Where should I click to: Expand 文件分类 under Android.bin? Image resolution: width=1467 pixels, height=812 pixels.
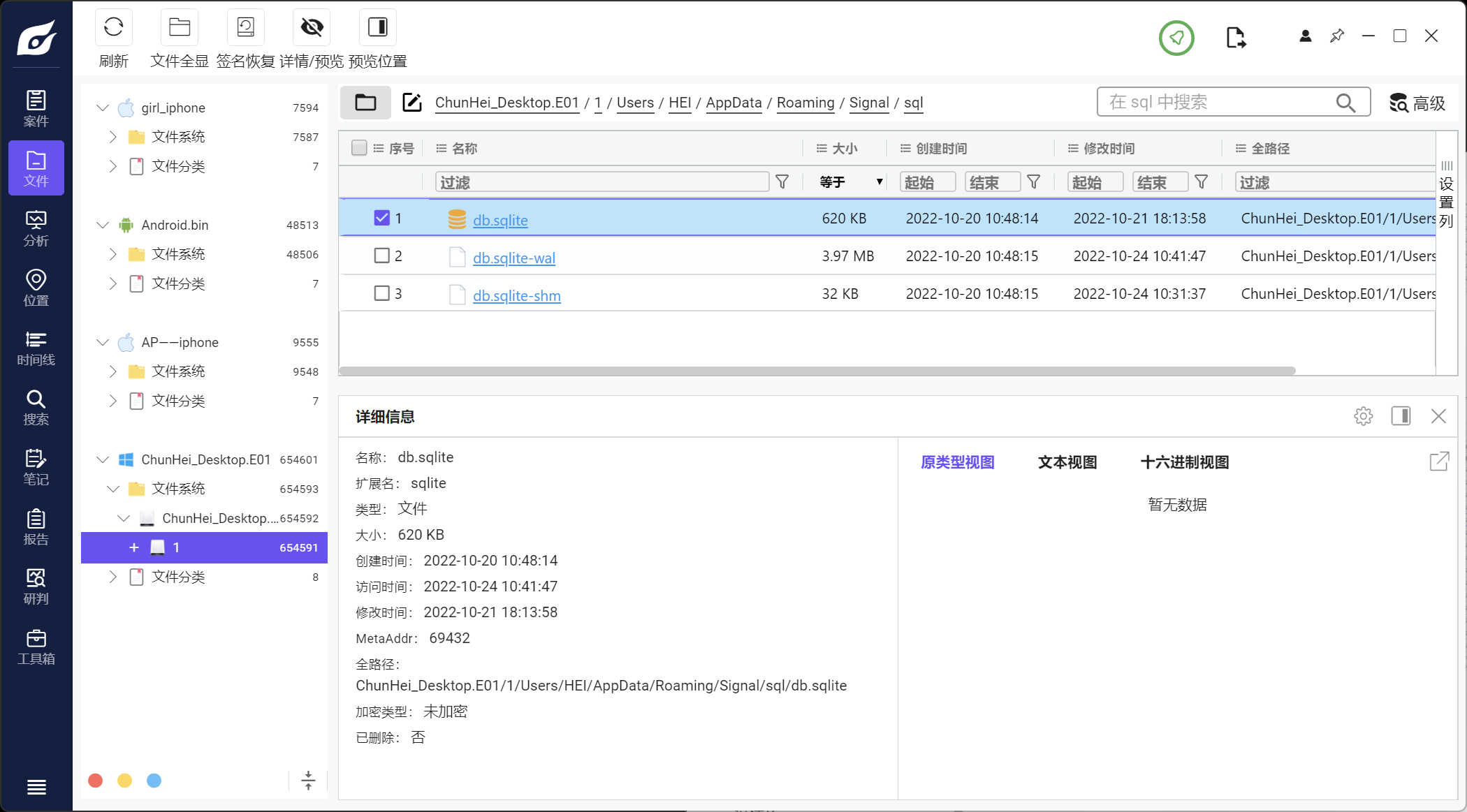click(x=113, y=283)
